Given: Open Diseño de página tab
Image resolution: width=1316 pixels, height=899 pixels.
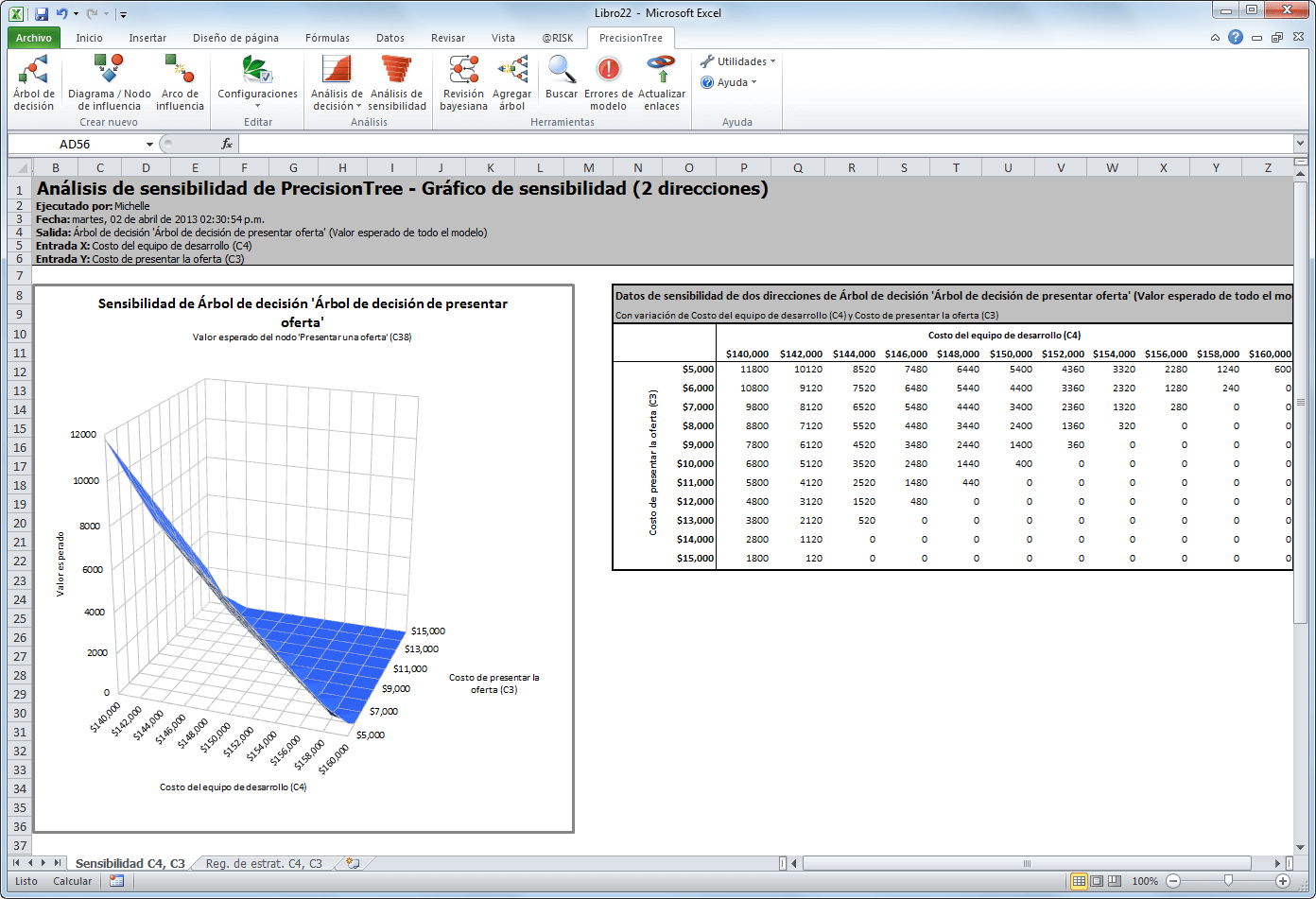Looking at the screenshot, I should (235, 38).
